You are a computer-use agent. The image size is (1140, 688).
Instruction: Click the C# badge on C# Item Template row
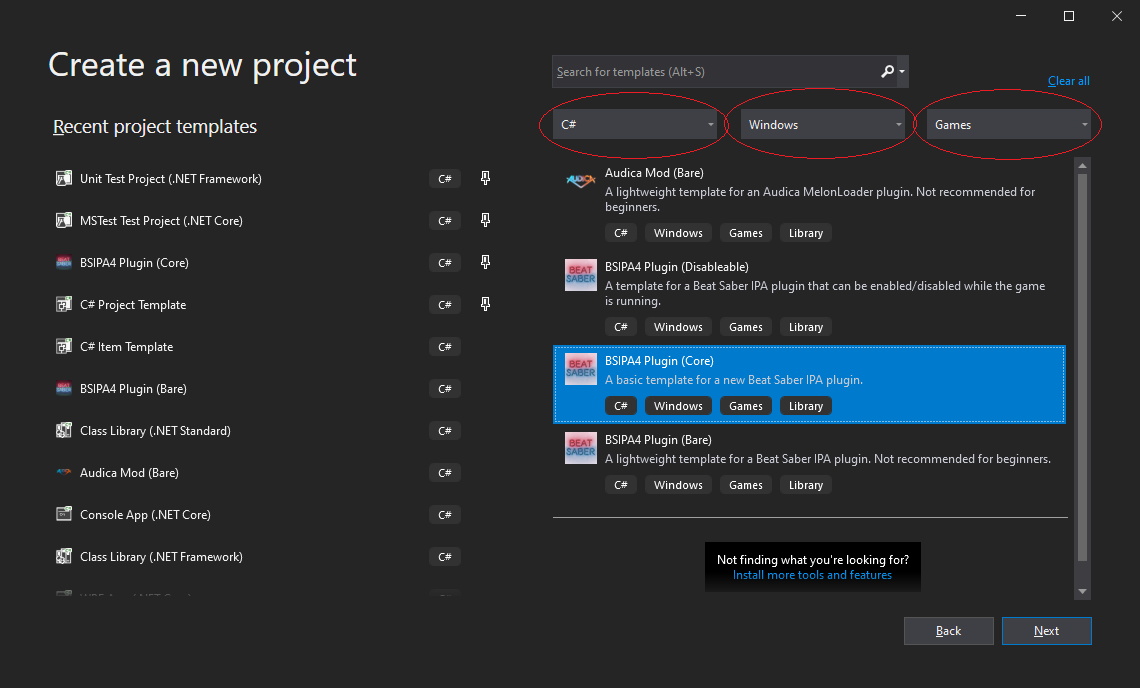[444, 346]
